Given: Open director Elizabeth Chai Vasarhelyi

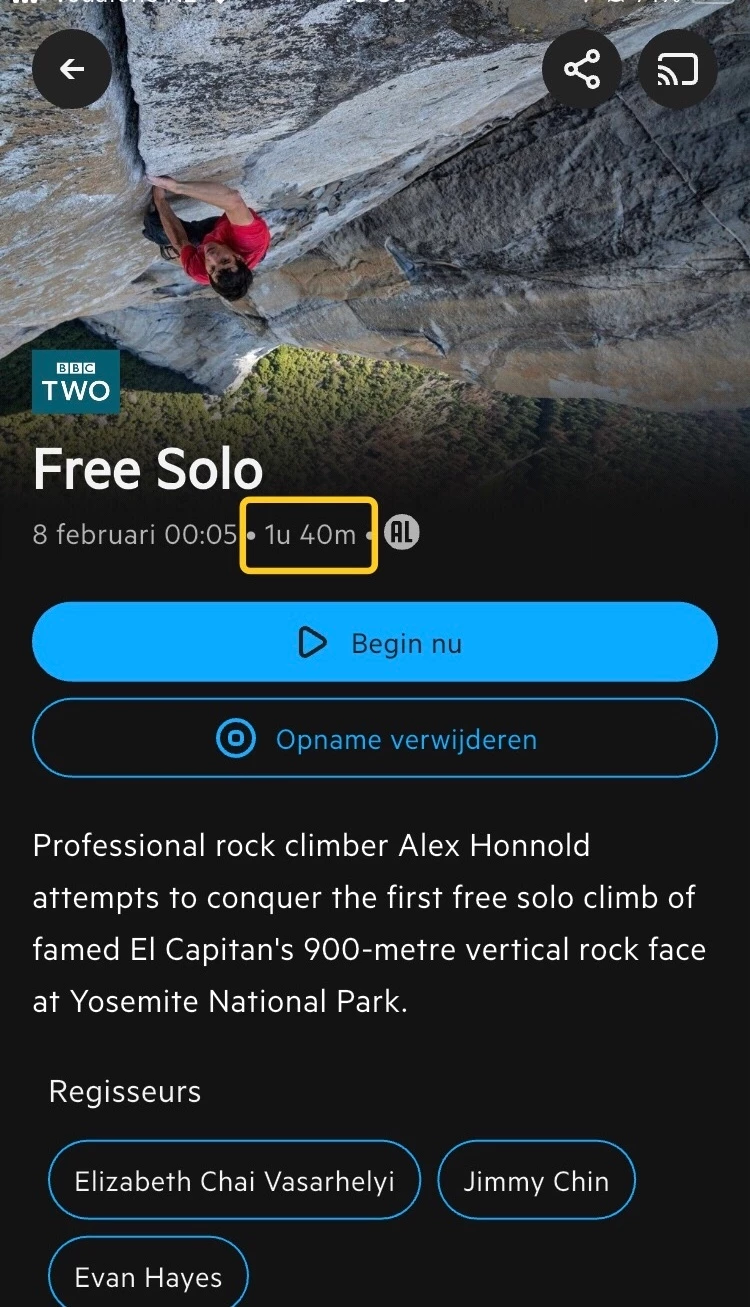Looking at the screenshot, I should pos(234,1181).
